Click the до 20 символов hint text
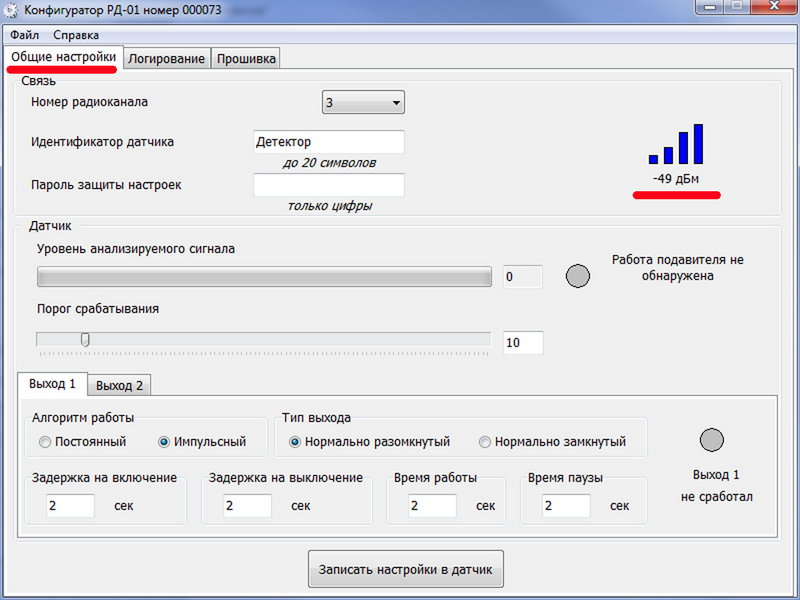This screenshot has height=600, width=800. (330, 163)
